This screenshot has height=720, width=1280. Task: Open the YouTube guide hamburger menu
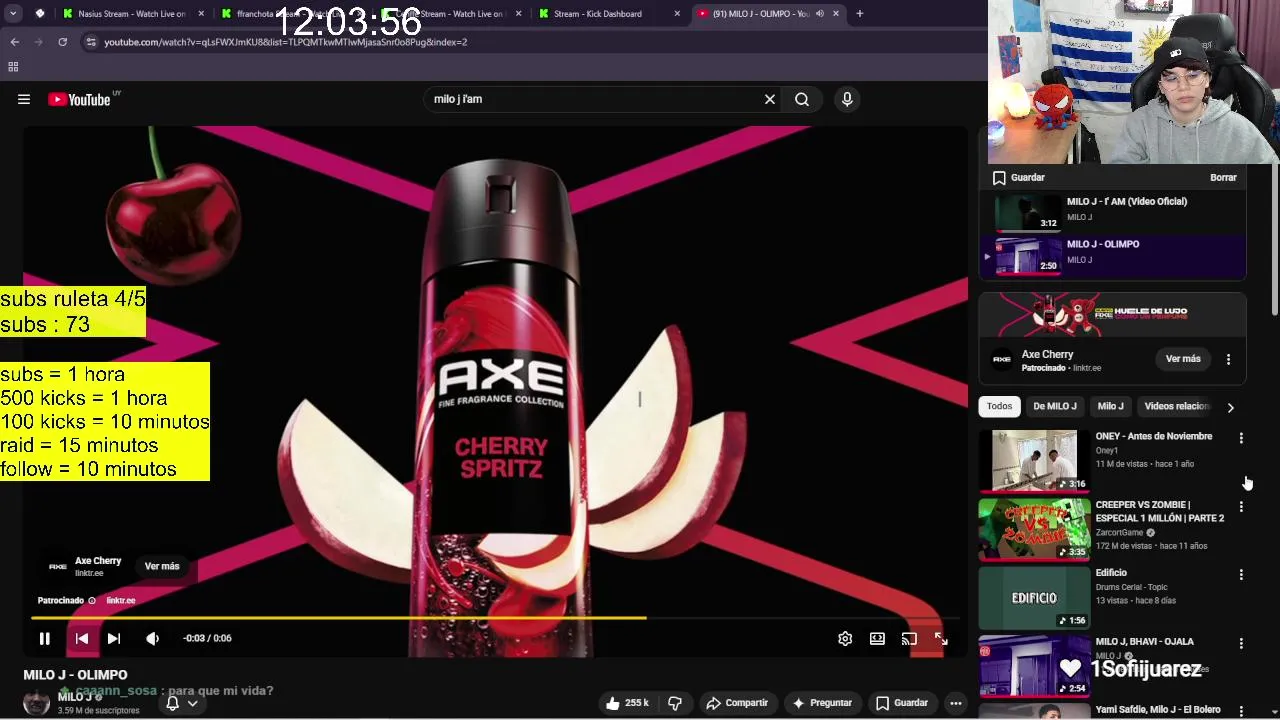[x=24, y=99]
